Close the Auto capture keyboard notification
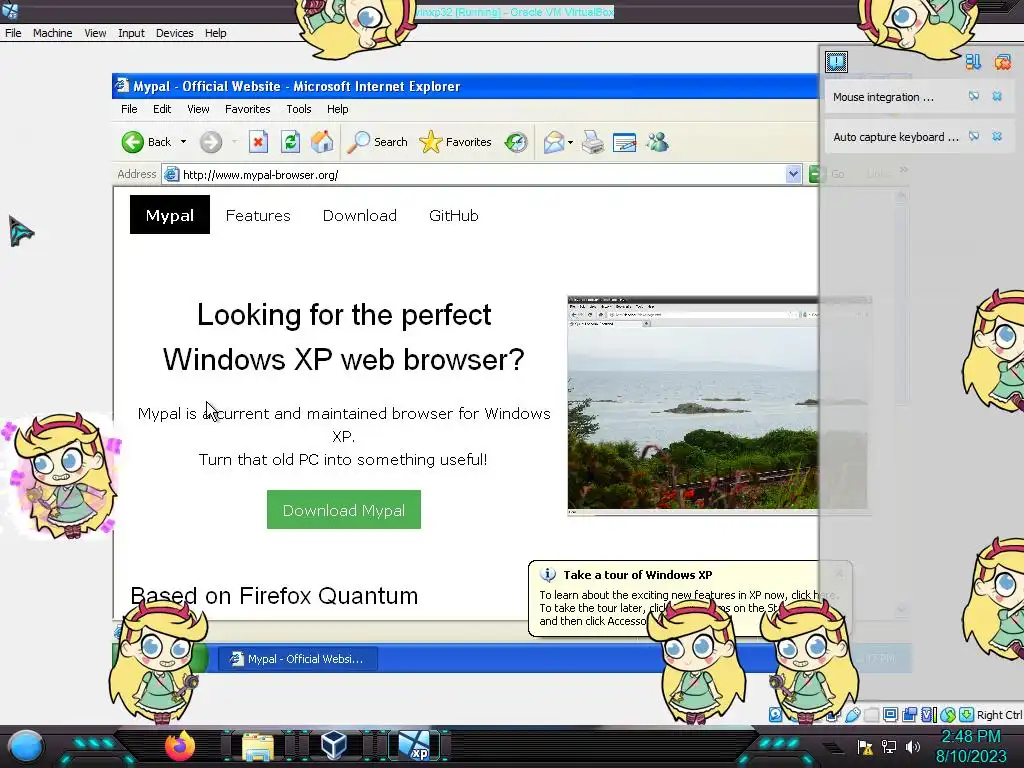 coord(997,136)
